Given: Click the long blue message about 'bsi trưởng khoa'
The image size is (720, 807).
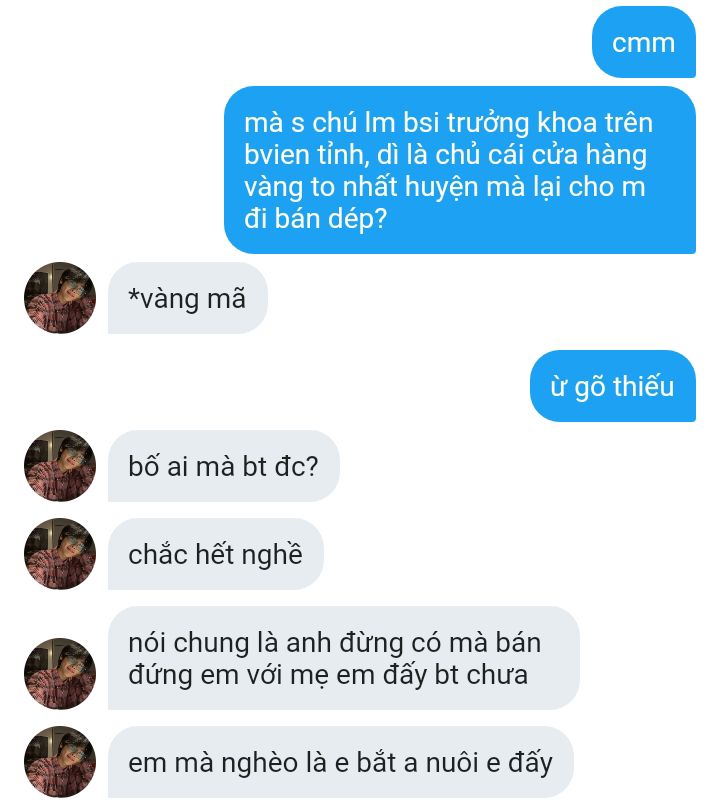Looking at the screenshot, I should (460, 170).
